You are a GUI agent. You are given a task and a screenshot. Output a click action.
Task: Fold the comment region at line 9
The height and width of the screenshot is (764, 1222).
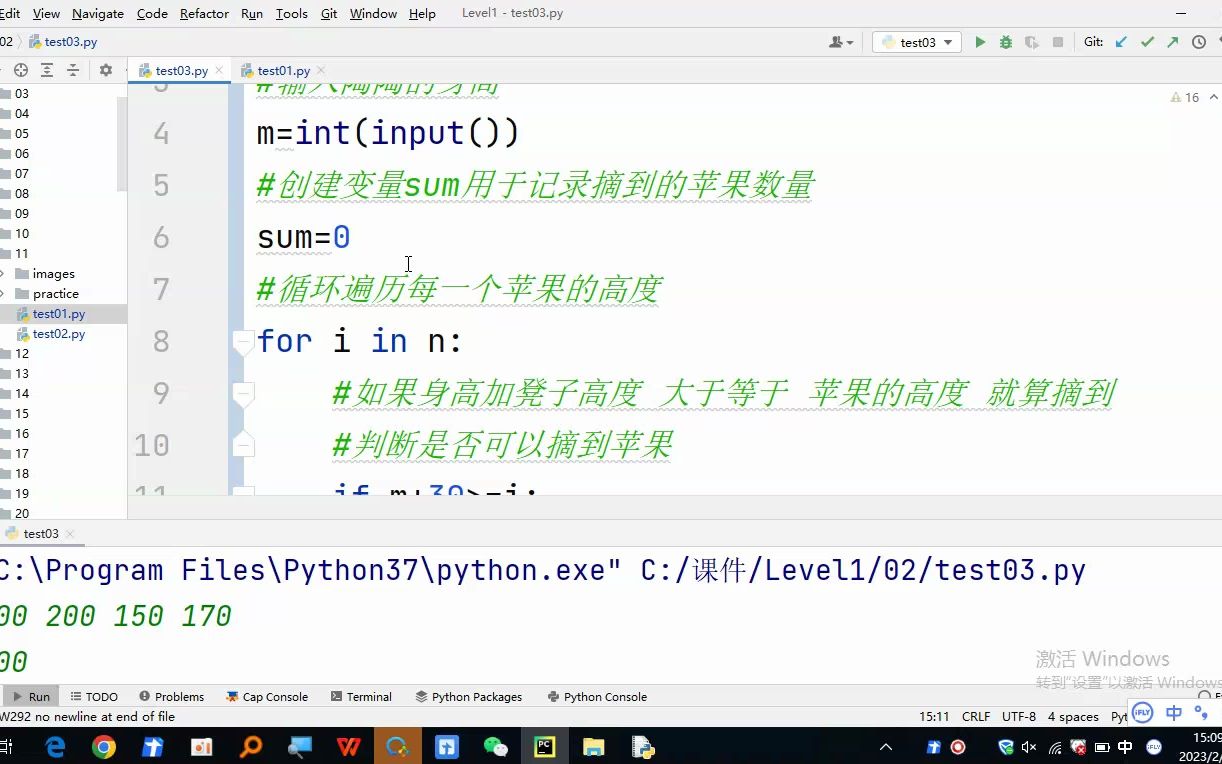(x=243, y=393)
